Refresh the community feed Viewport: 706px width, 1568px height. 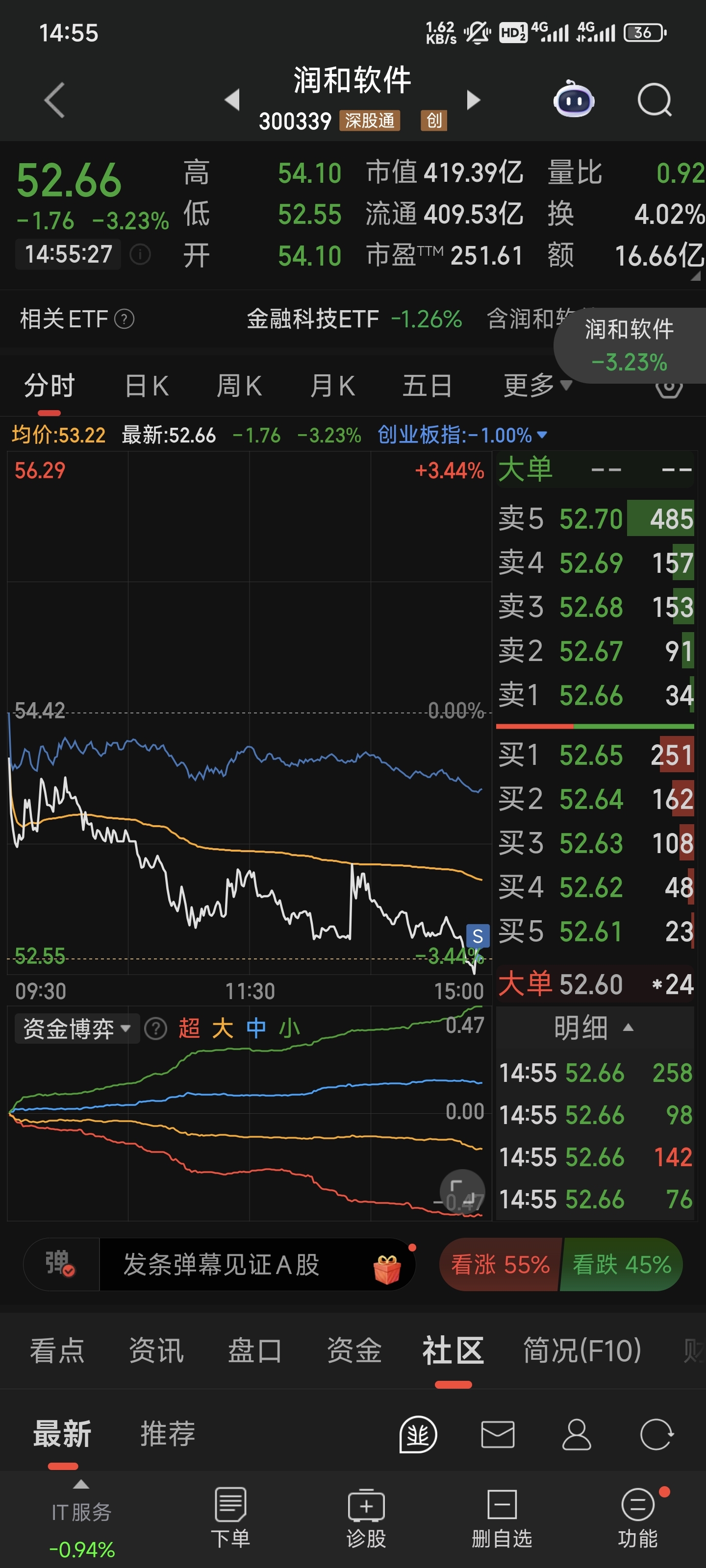[x=656, y=1435]
